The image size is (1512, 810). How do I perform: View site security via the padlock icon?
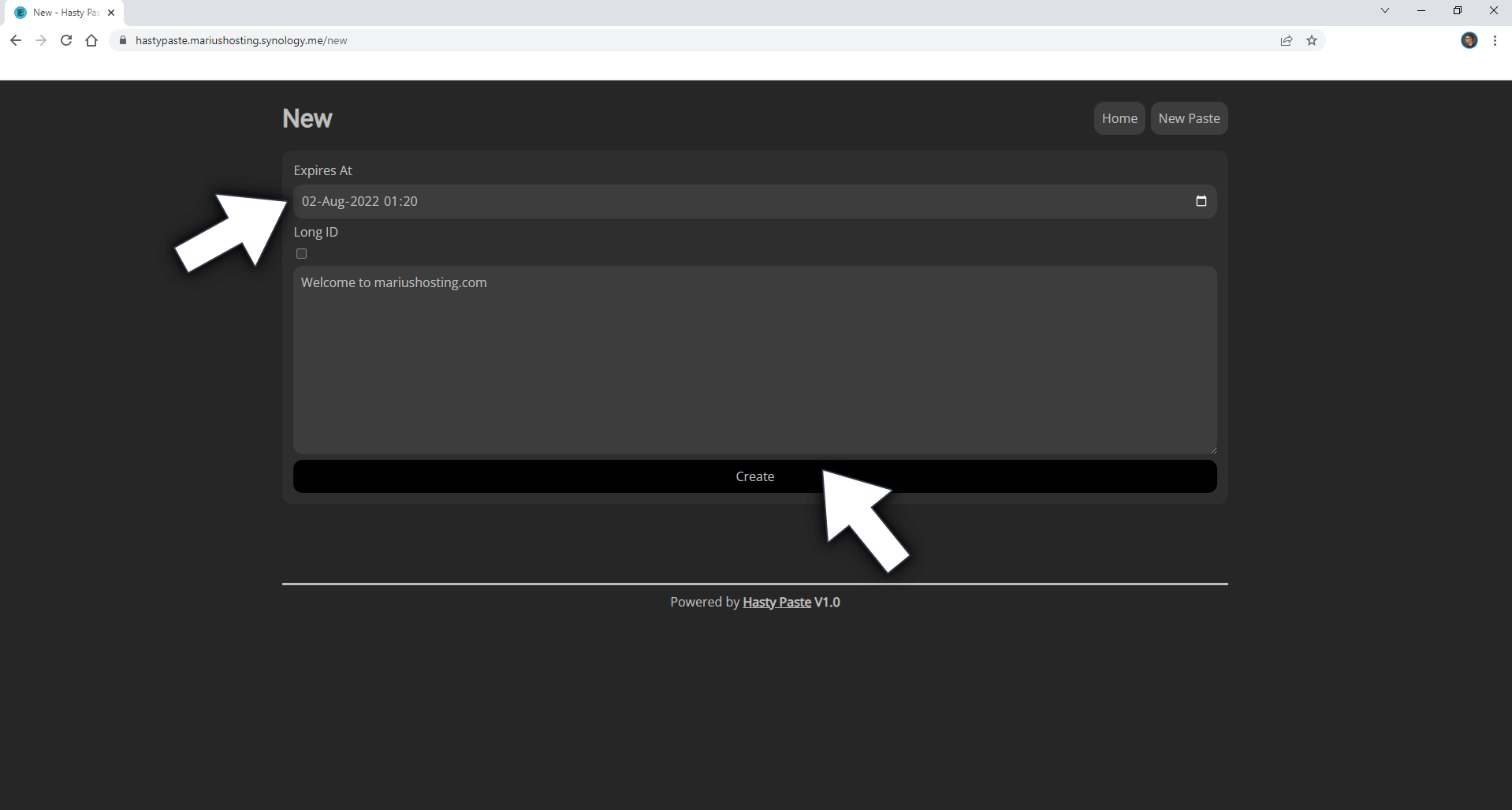pos(122,40)
